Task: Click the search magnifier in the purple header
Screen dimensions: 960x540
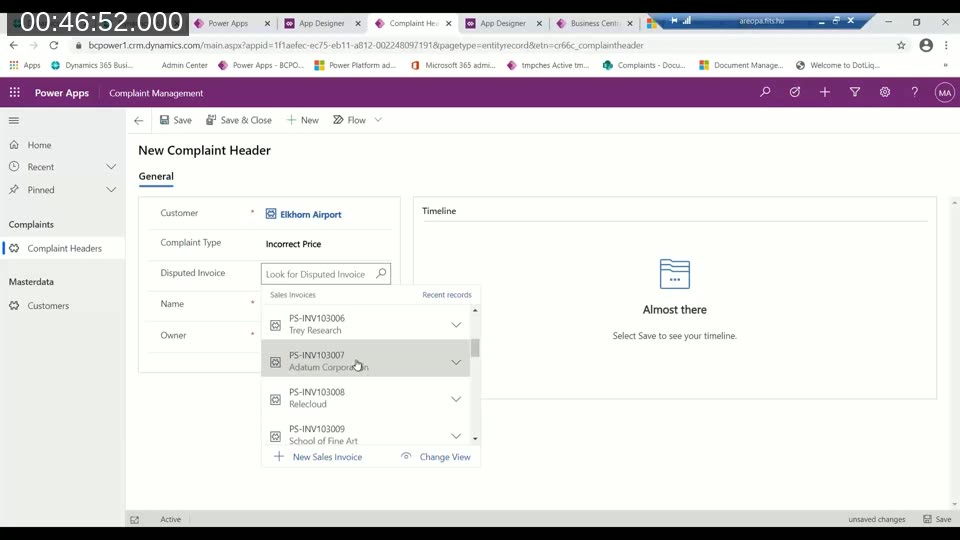Action: tap(765, 92)
